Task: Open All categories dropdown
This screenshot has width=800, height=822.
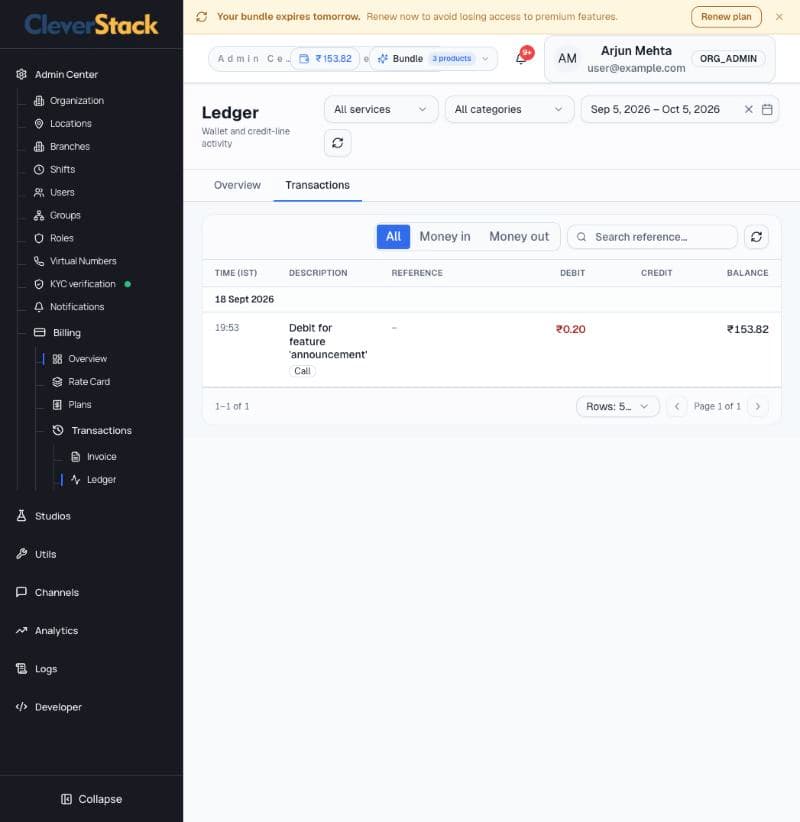Action: [x=509, y=110]
